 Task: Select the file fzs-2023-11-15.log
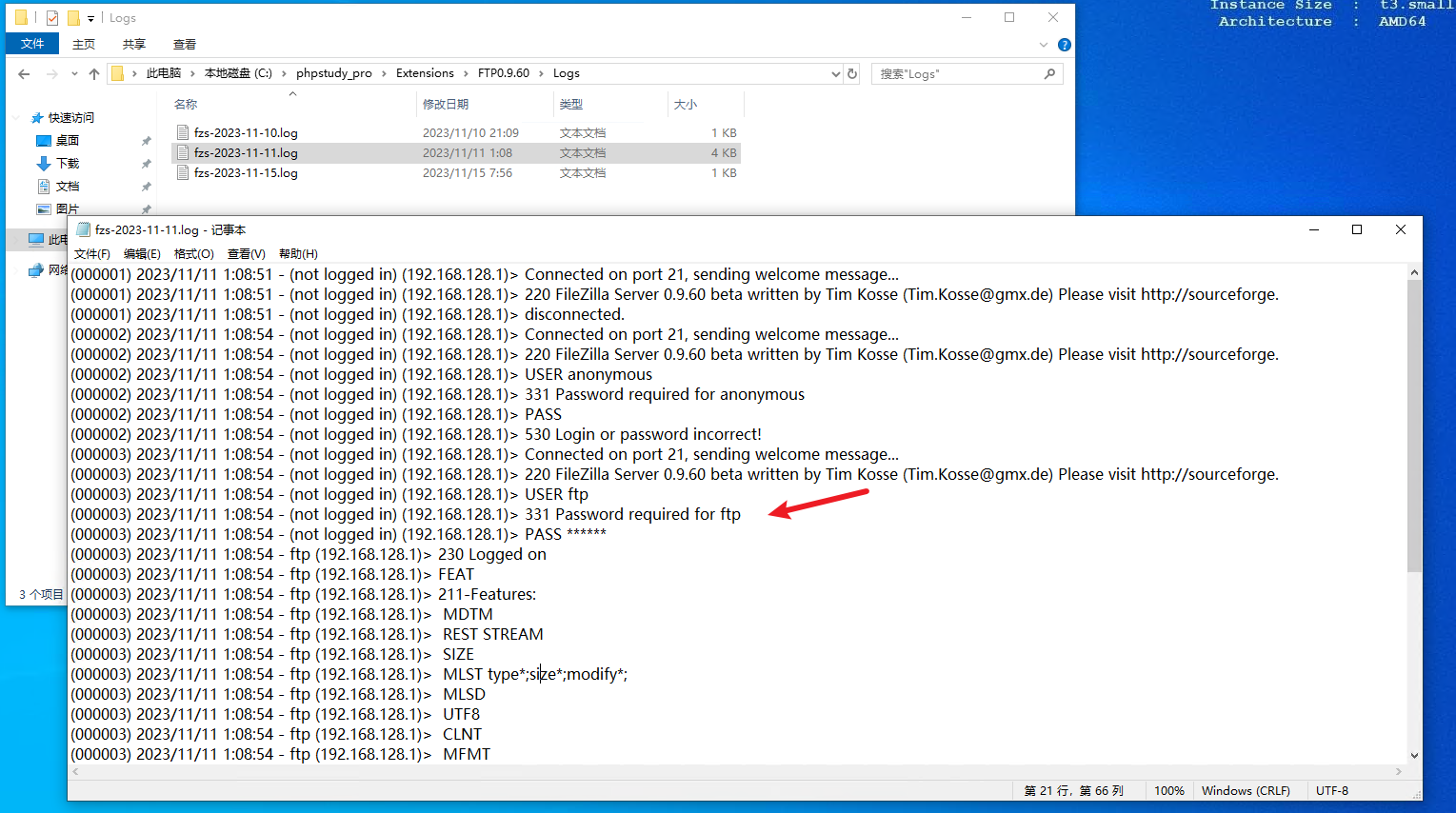pos(246,173)
